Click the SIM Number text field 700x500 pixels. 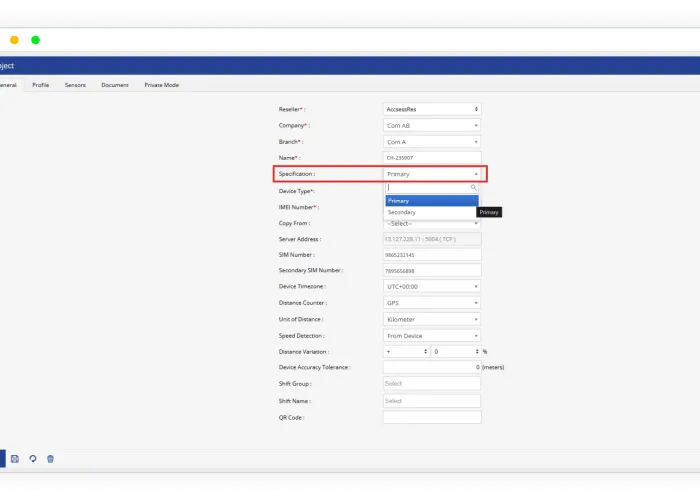tap(432, 255)
